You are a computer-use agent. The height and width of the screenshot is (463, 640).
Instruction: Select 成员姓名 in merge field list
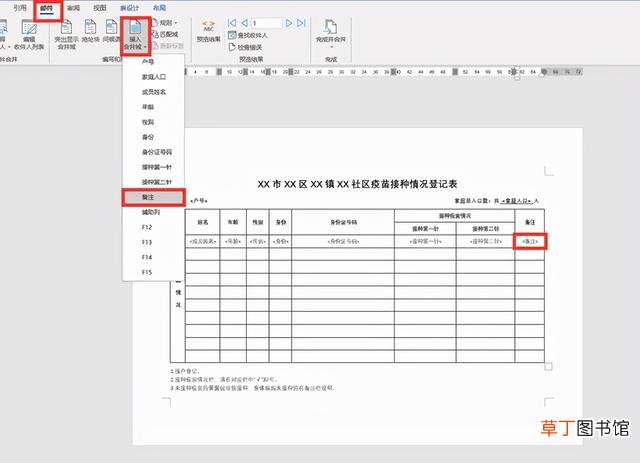pos(153,92)
